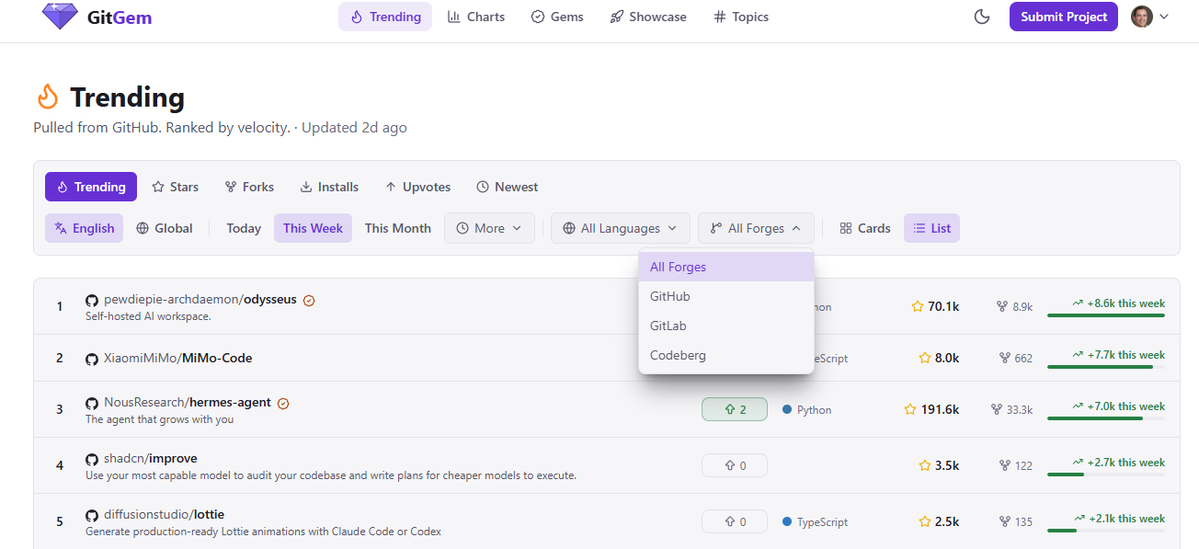Image resolution: width=1199 pixels, height=549 pixels.
Task: Sort list by Upvotes
Action: pos(418,187)
